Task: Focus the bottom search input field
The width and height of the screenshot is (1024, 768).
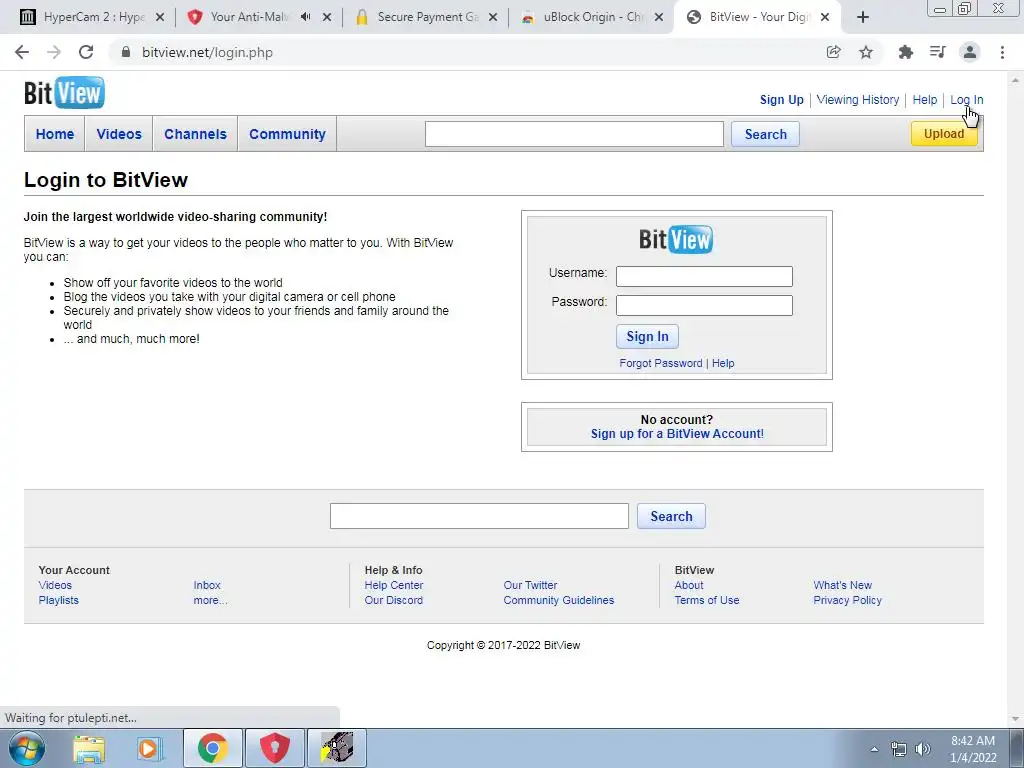Action: coord(479,516)
